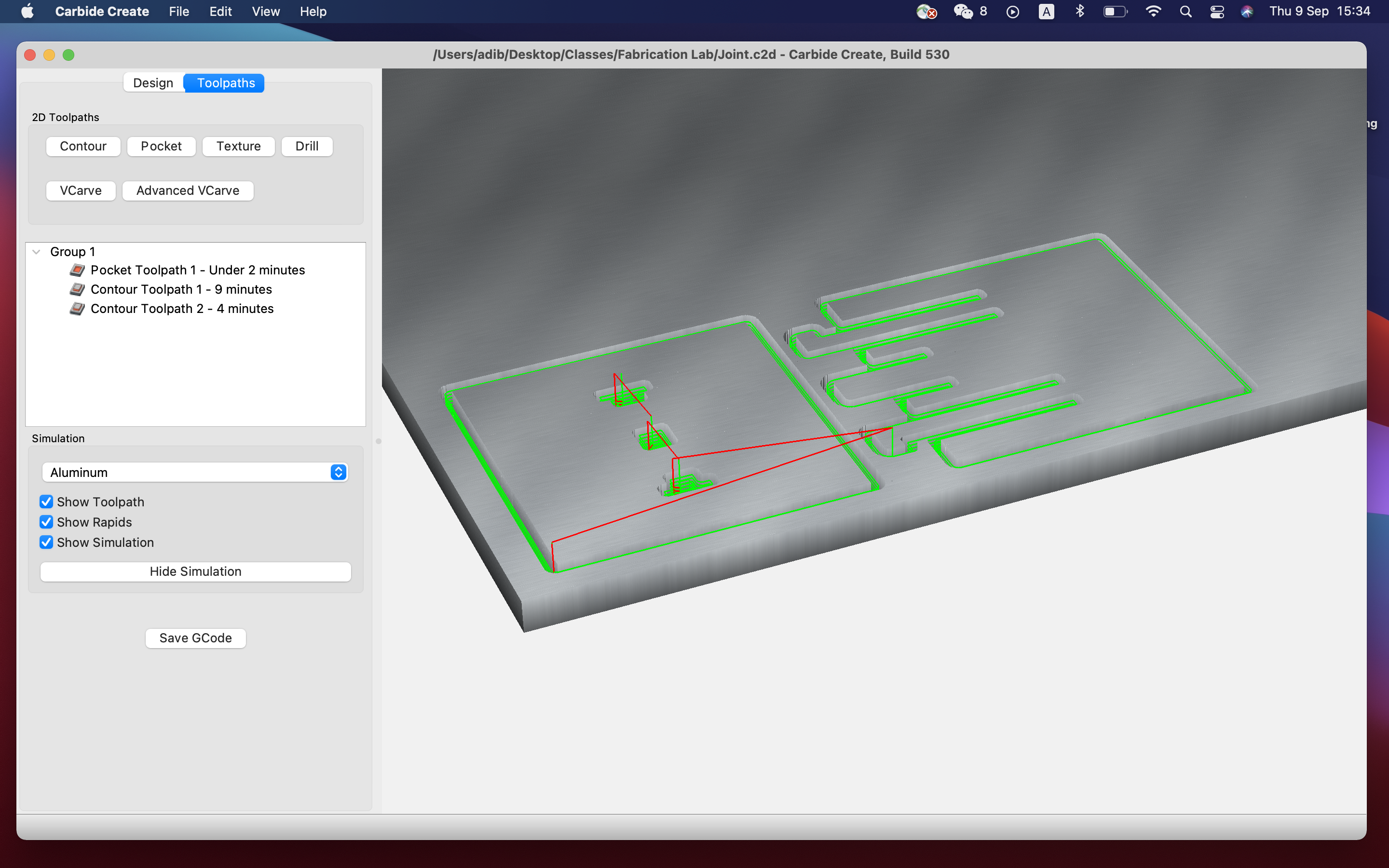Viewport: 1389px width, 868px height.
Task: Open the Aluminum material dropdown
Action: coord(195,473)
